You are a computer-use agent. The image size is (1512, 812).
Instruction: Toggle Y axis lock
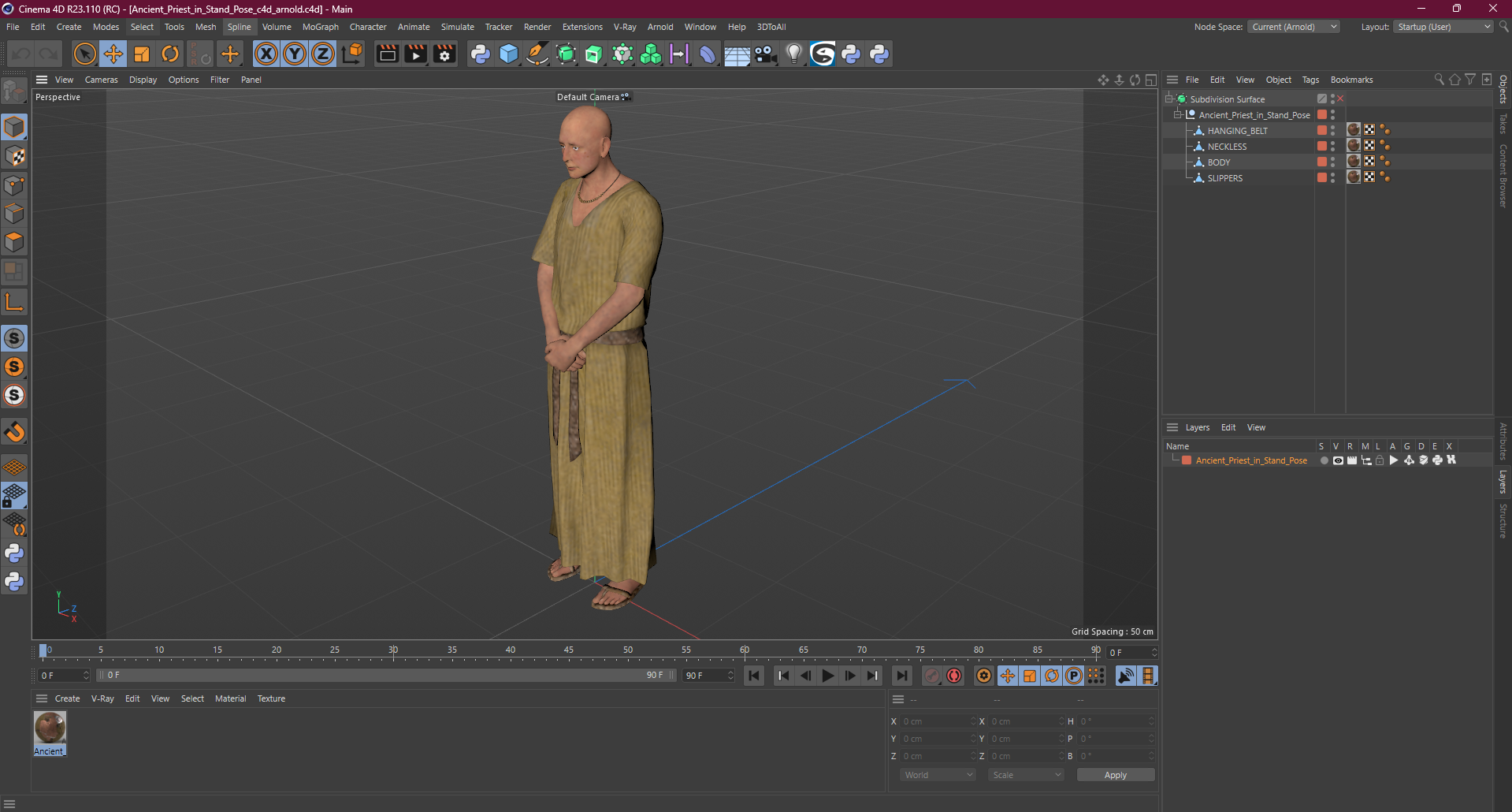tap(295, 54)
